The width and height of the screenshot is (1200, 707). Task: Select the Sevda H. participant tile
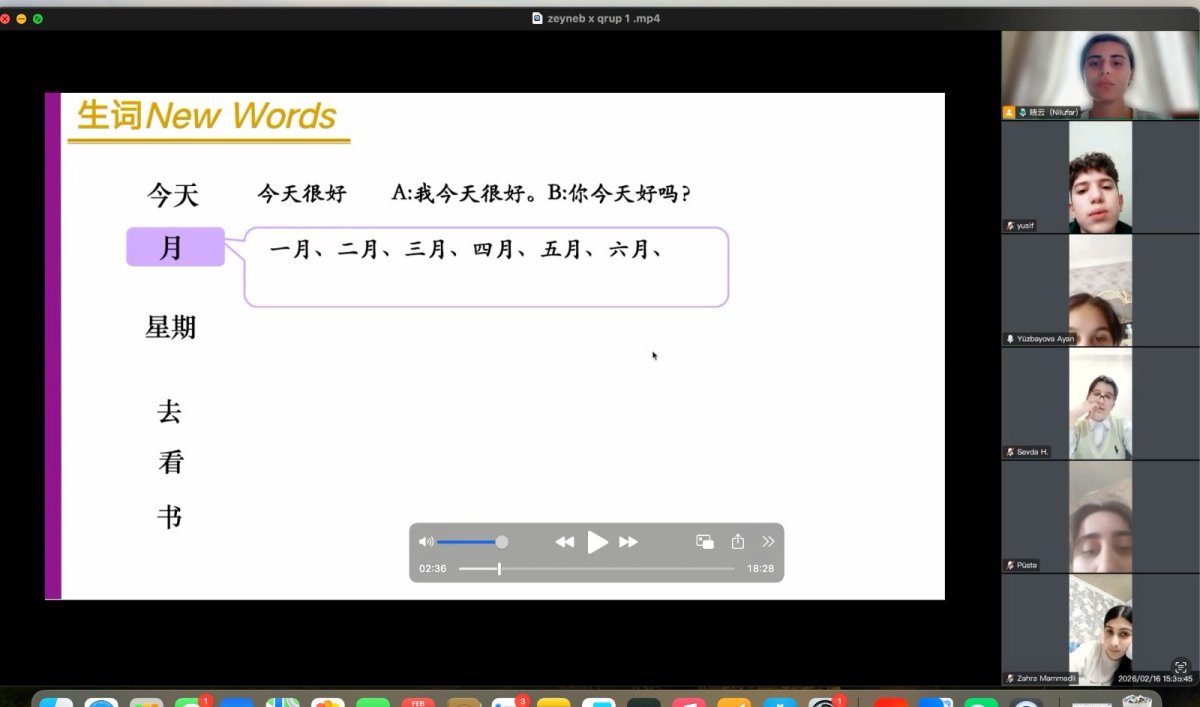coord(1100,404)
